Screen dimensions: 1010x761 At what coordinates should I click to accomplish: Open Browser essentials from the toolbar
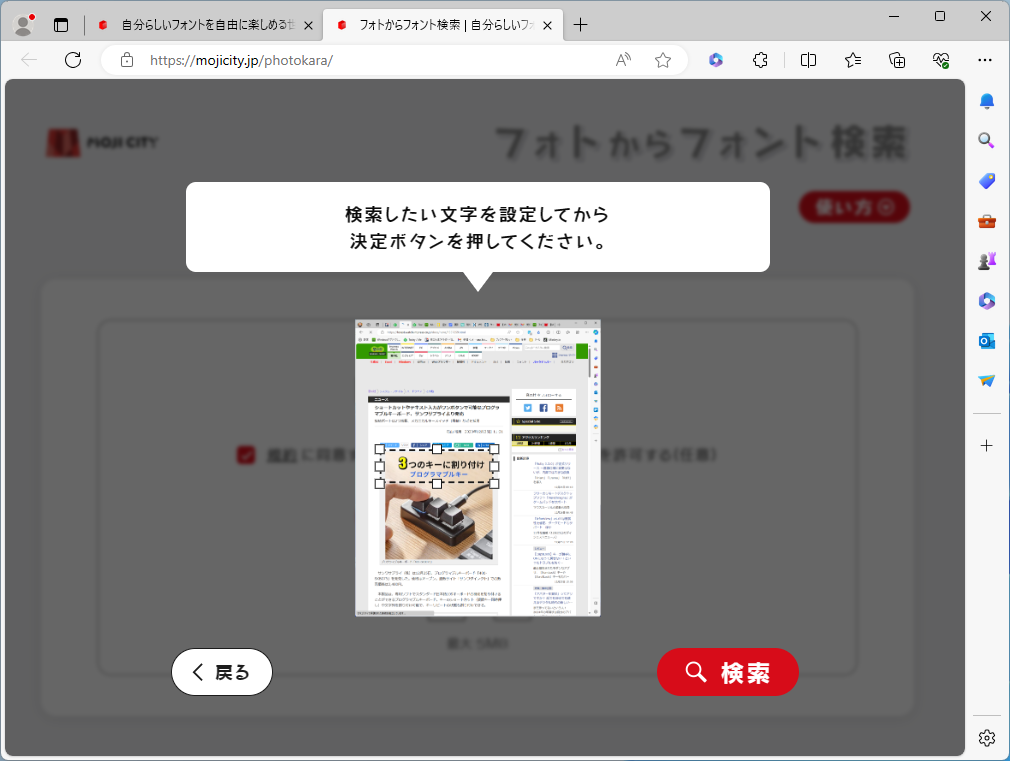click(940, 60)
